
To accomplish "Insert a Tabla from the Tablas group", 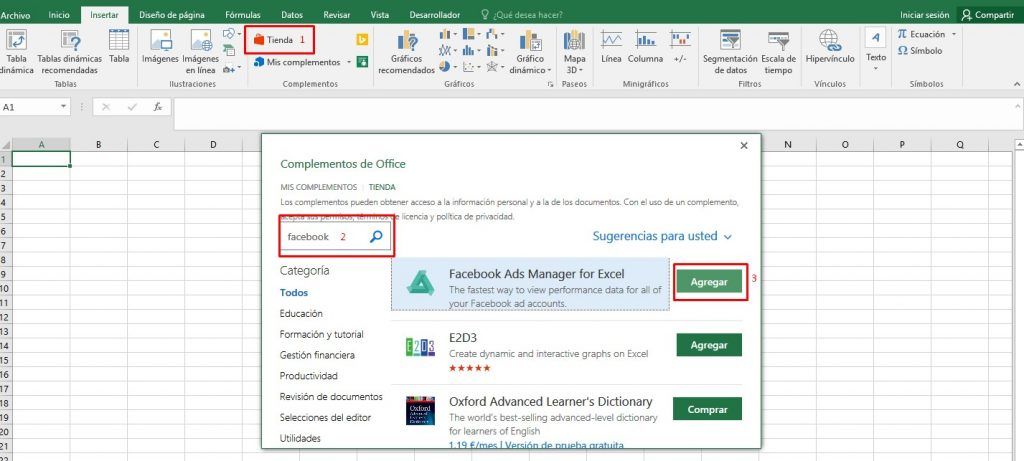I will click(119, 47).
